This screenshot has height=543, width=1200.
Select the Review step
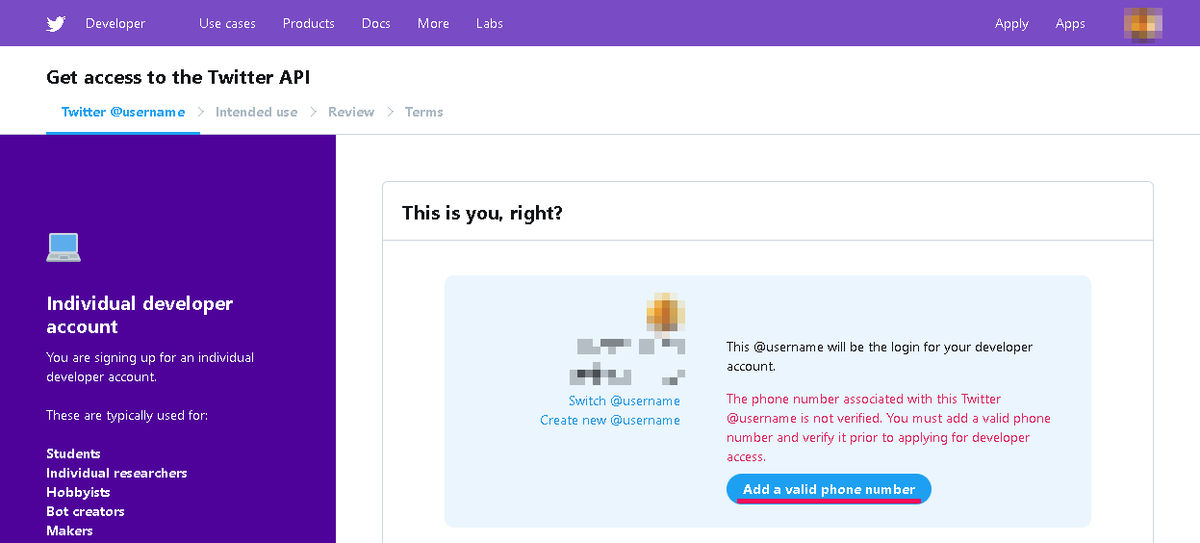(351, 112)
